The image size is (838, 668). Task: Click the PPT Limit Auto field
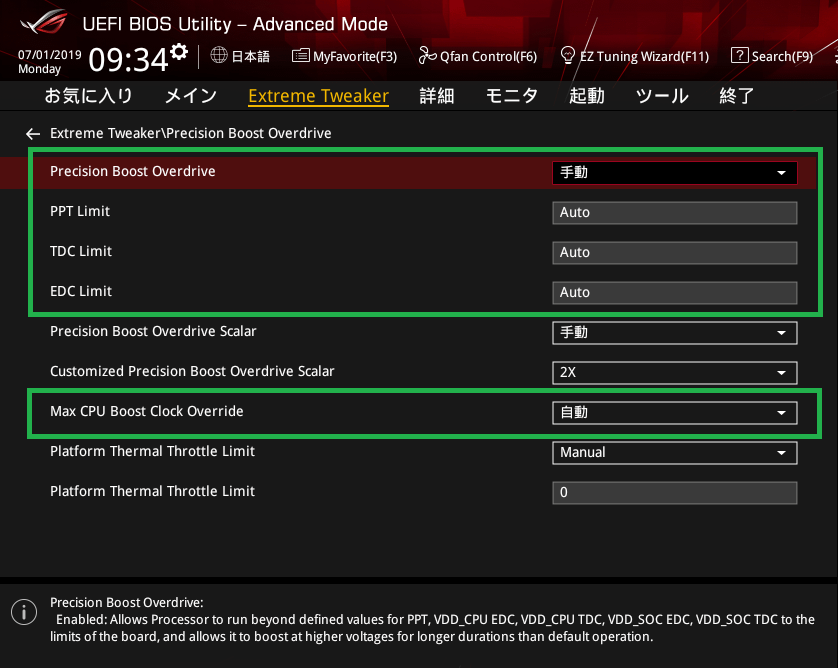tap(674, 212)
